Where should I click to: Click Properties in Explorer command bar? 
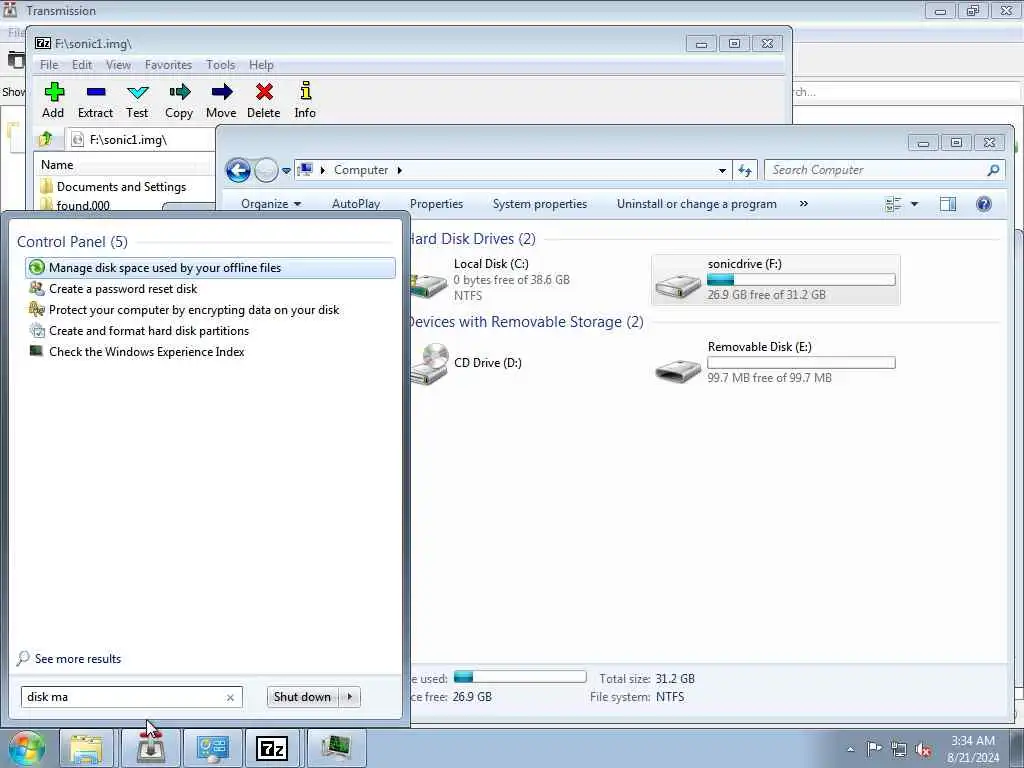click(x=436, y=204)
